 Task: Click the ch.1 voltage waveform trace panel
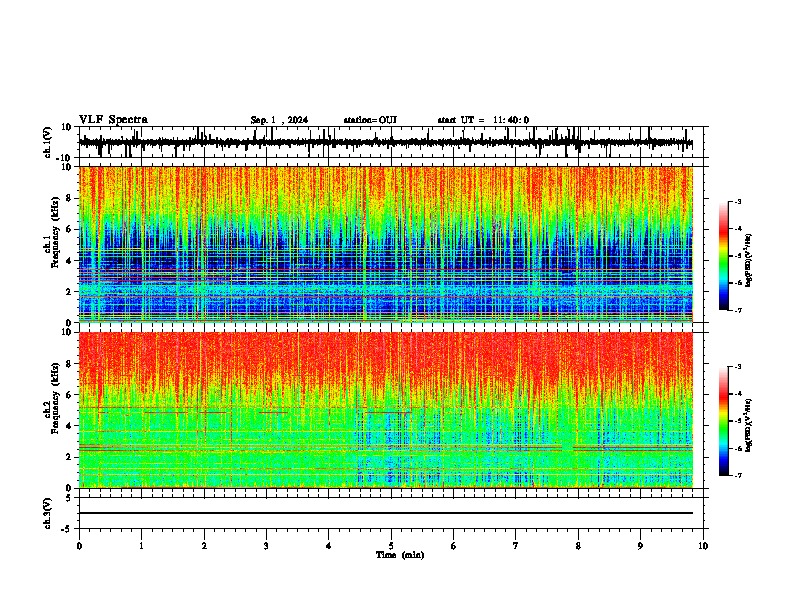[390, 142]
